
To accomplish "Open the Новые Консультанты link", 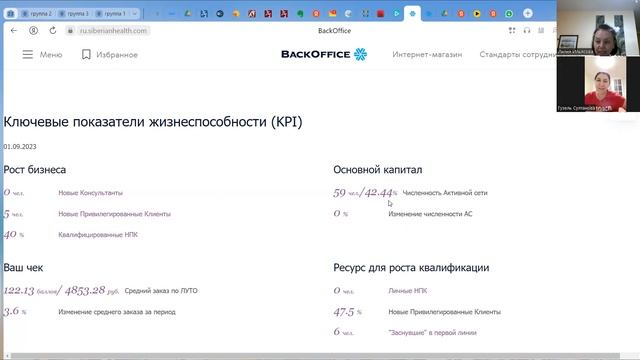I will click(90, 193).
